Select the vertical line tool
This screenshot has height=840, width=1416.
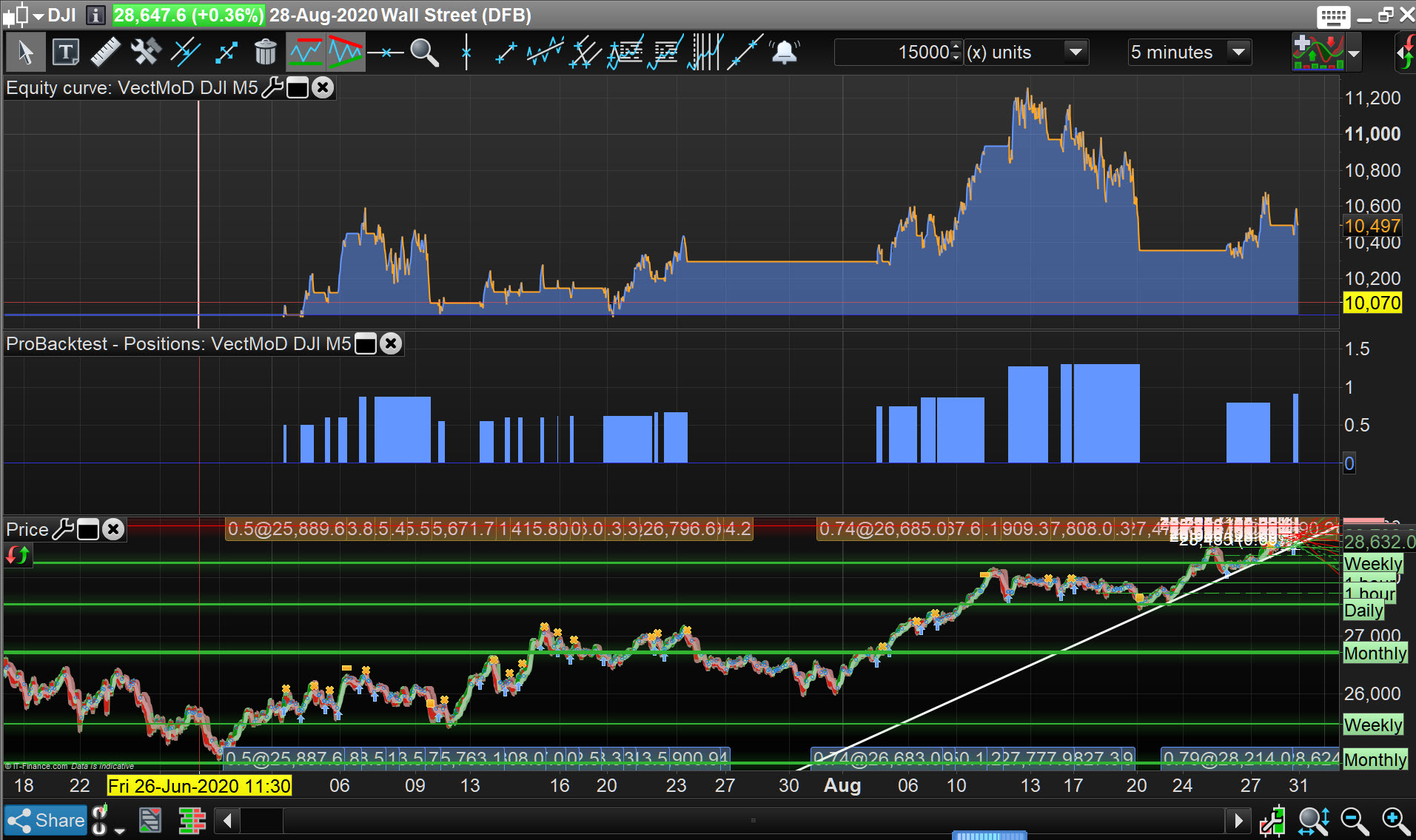(x=466, y=53)
